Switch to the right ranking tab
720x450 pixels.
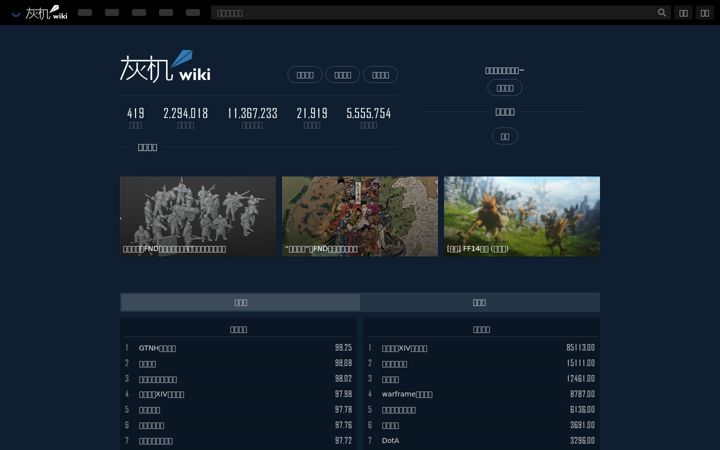[480, 302]
